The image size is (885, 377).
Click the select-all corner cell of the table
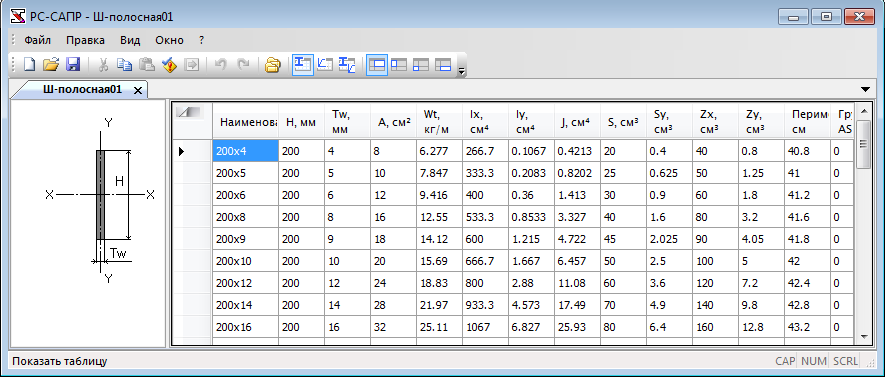[192, 120]
